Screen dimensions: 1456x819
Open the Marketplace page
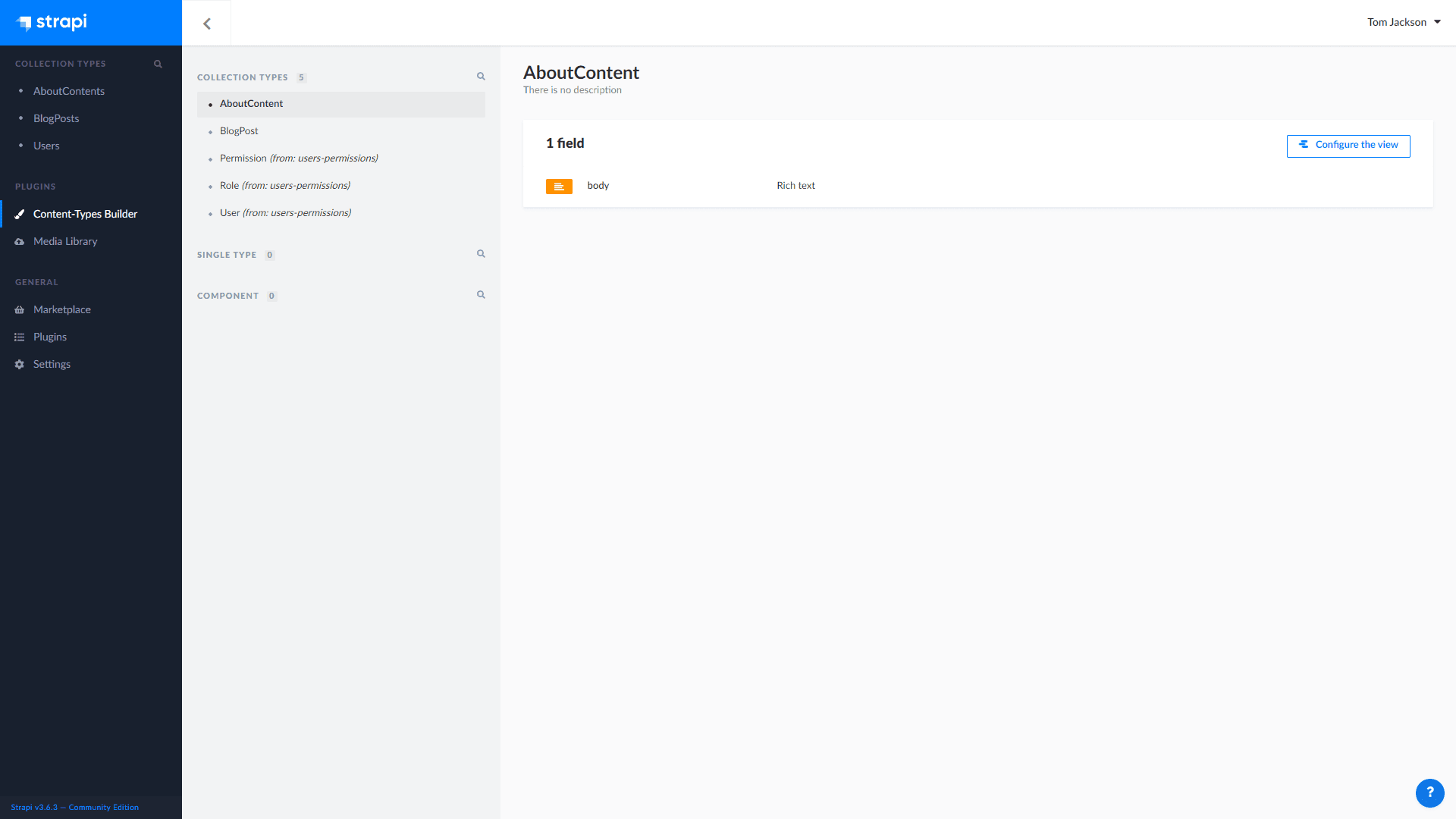62,309
